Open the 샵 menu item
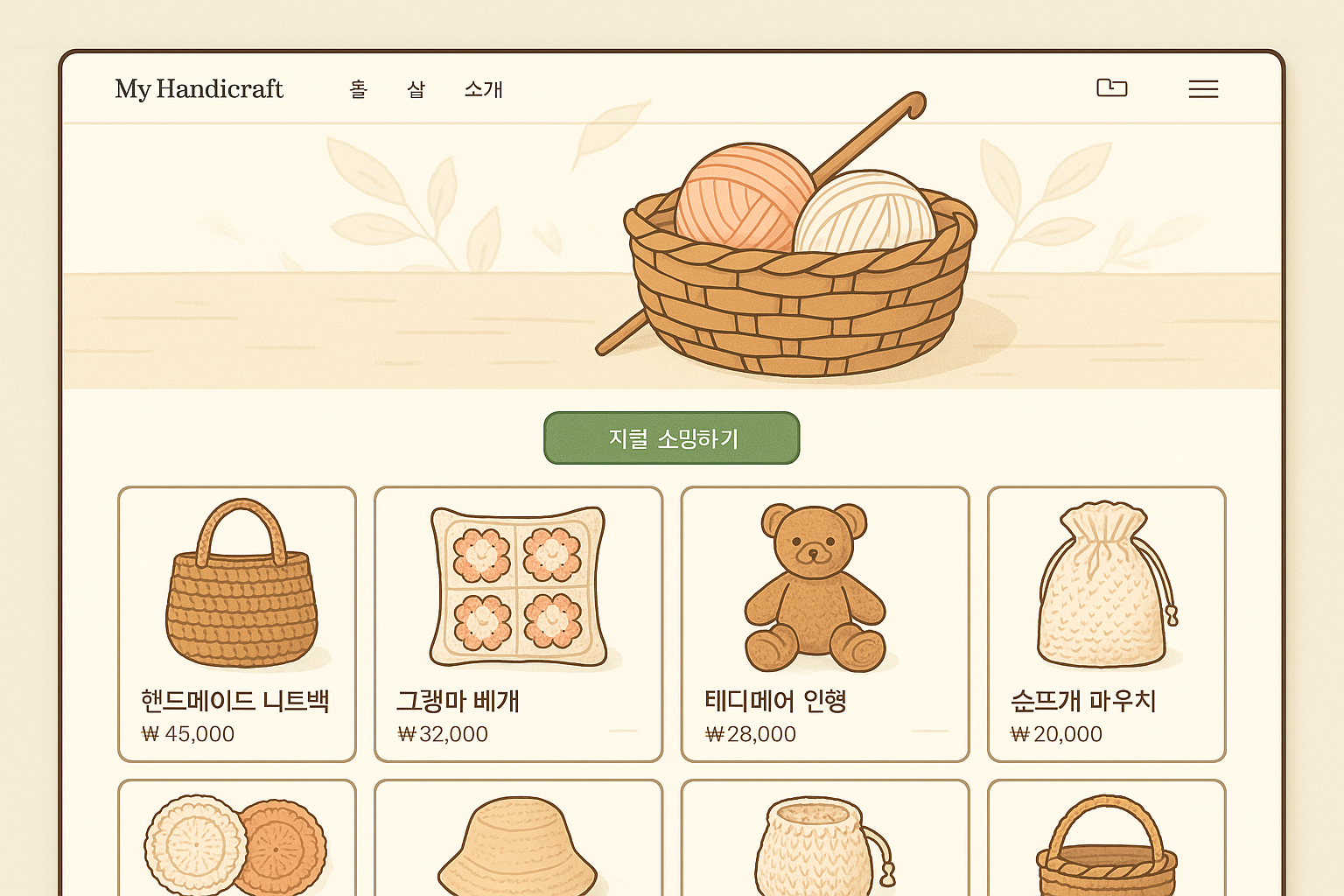The image size is (1344, 896). pyautogui.click(x=416, y=89)
